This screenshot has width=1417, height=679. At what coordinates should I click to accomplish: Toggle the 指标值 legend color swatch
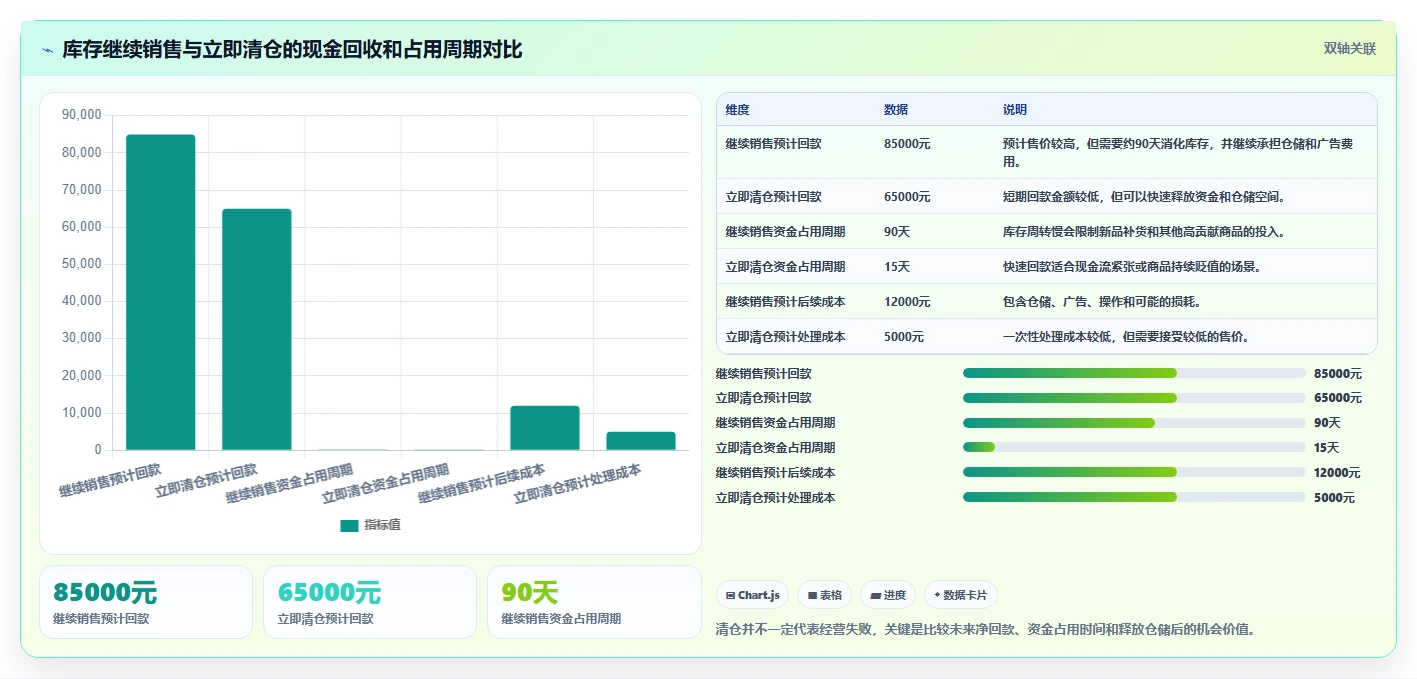349,525
